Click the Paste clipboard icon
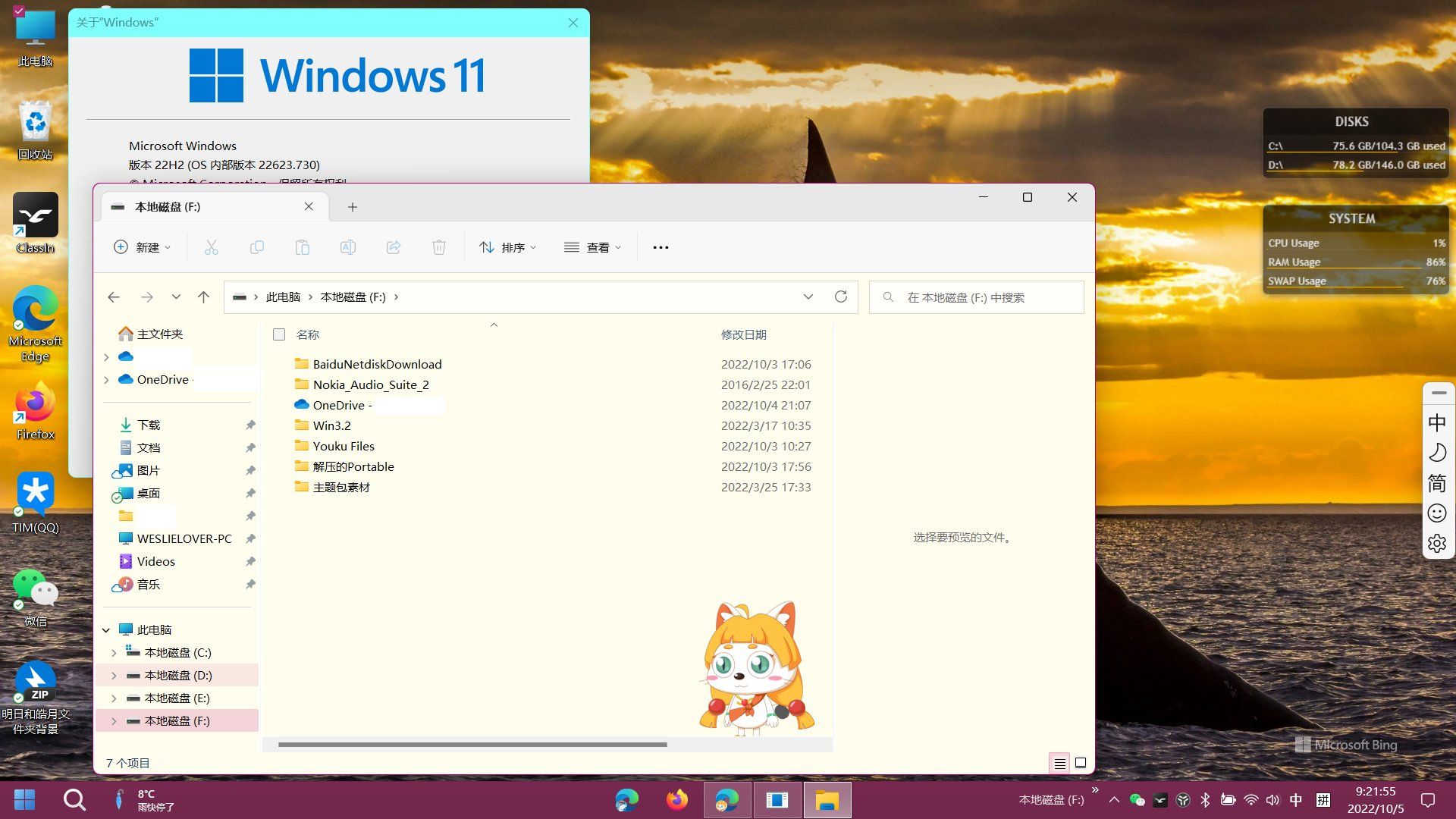The image size is (1456, 819). tap(302, 247)
